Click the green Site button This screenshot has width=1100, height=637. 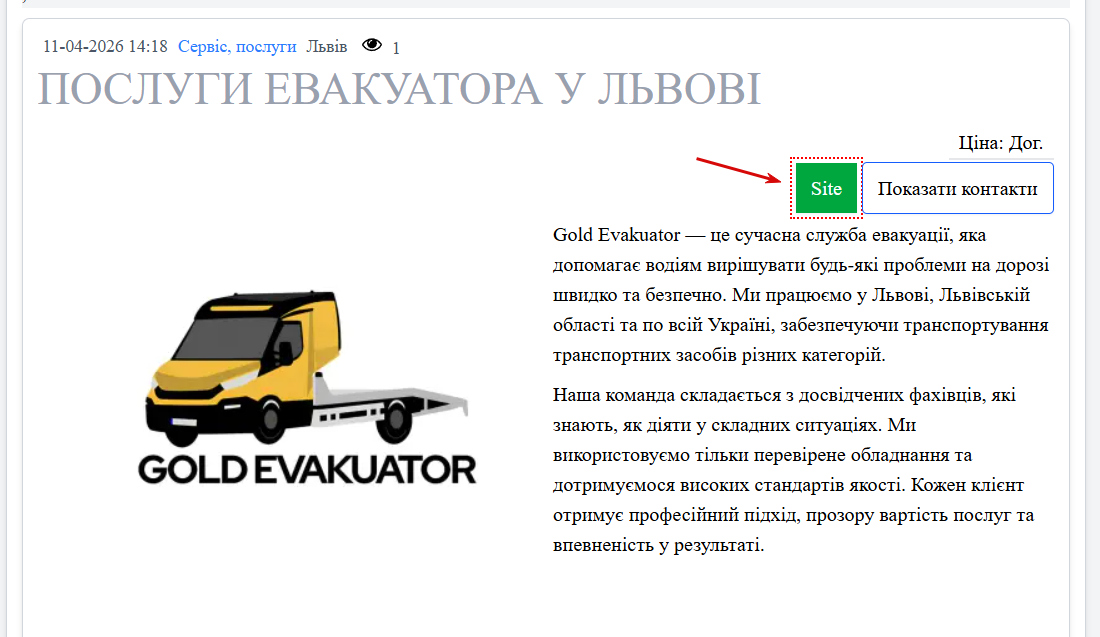click(x=826, y=188)
